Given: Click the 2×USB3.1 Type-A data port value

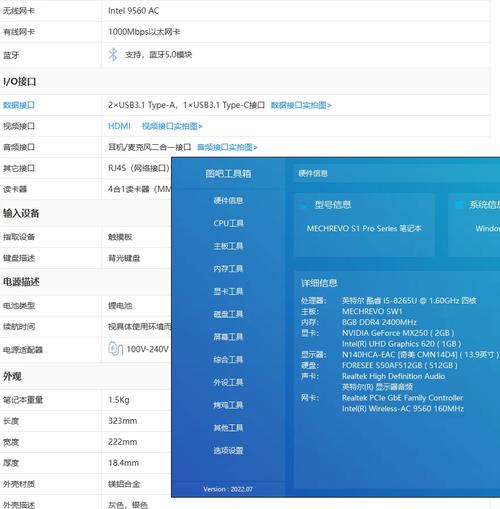Looking at the screenshot, I should point(186,105).
